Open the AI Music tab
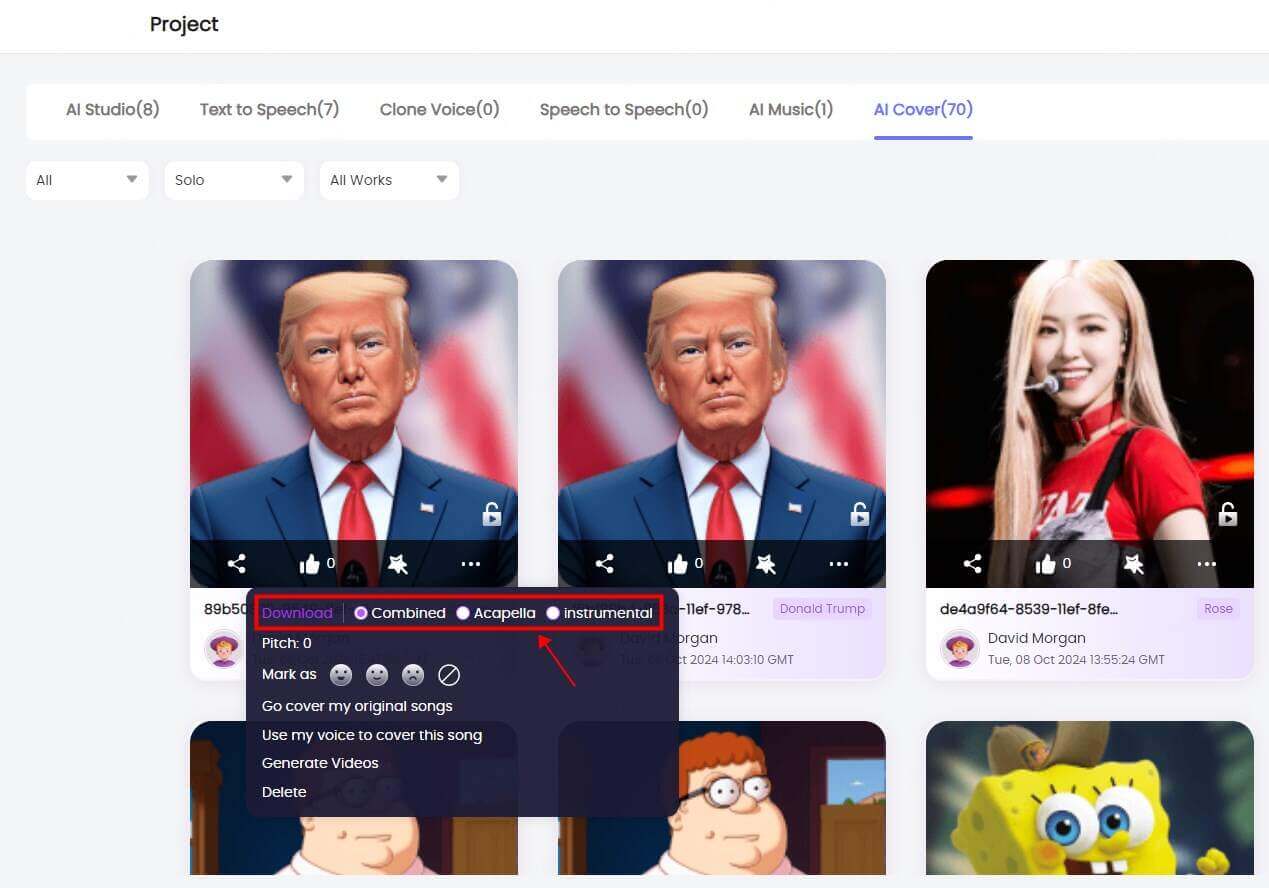1269x888 pixels. [790, 110]
